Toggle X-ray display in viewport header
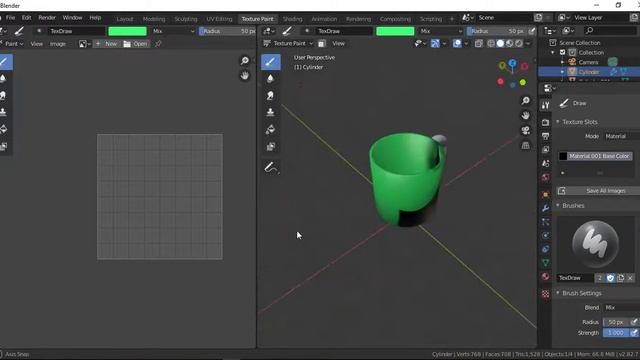Viewport: 640px width, 360px height. [x=479, y=43]
